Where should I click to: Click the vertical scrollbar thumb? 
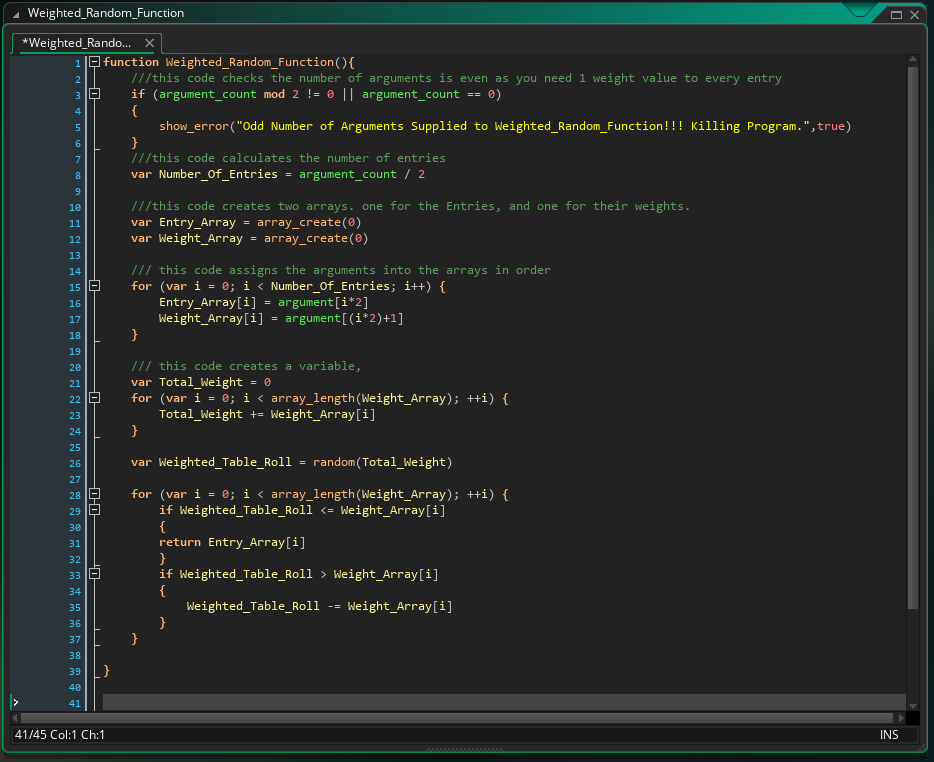click(x=912, y=338)
